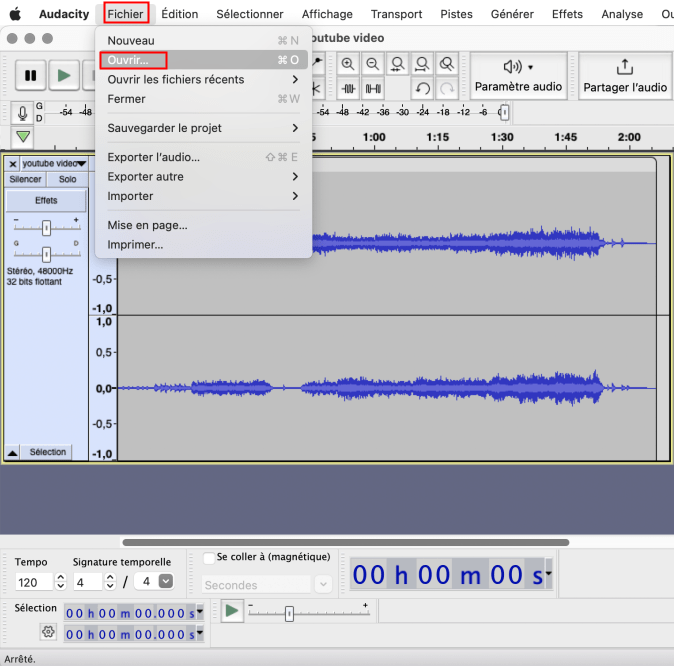
Task: Click the playback meter level slider handle
Action: point(505,113)
